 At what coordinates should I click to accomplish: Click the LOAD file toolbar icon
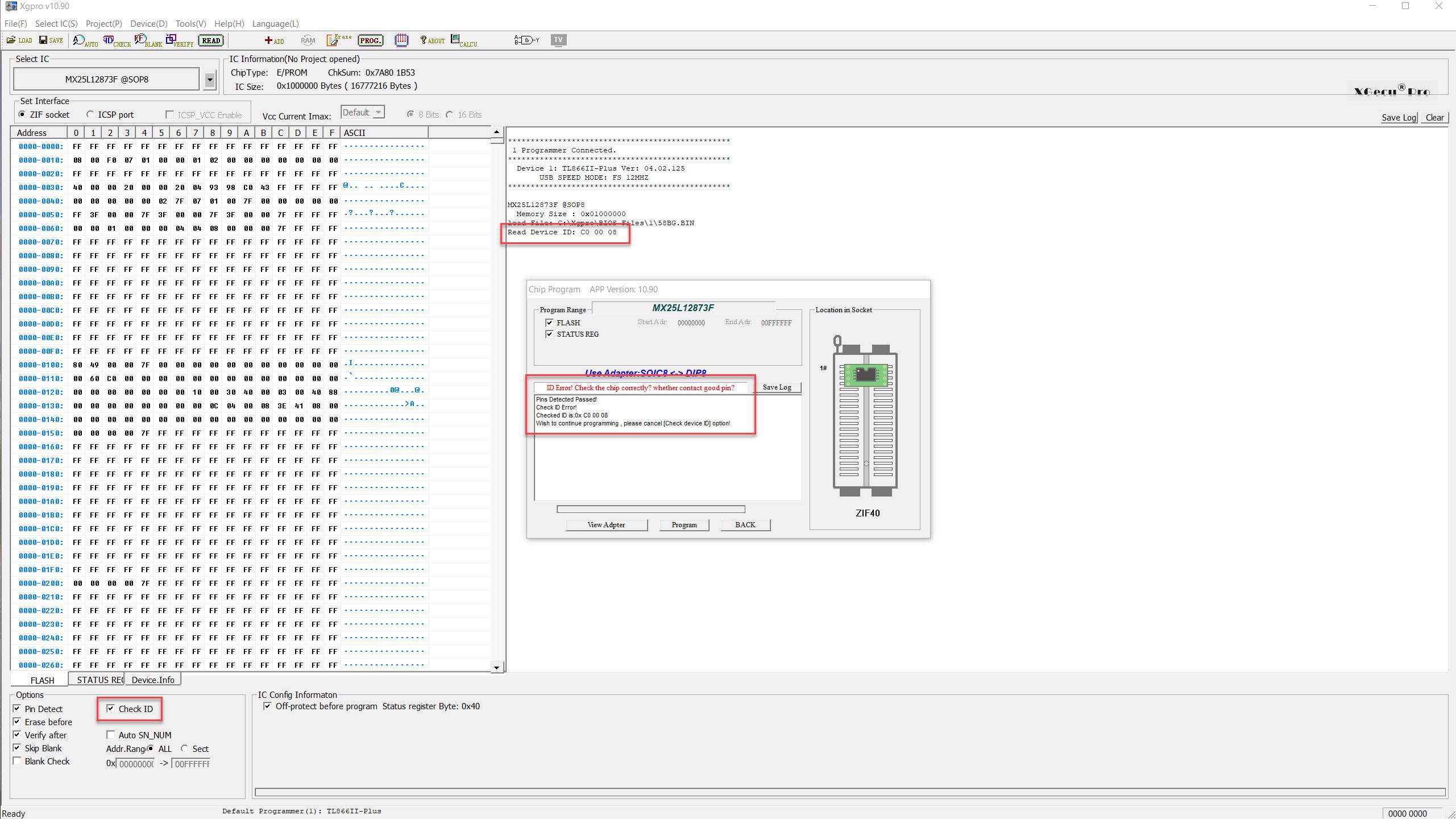click(19, 40)
